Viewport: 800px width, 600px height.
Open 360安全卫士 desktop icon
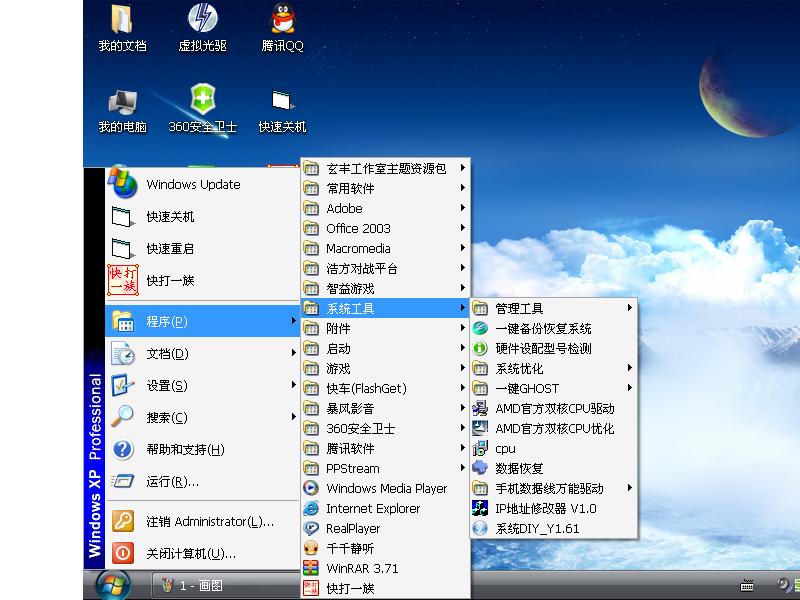click(x=203, y=102)
